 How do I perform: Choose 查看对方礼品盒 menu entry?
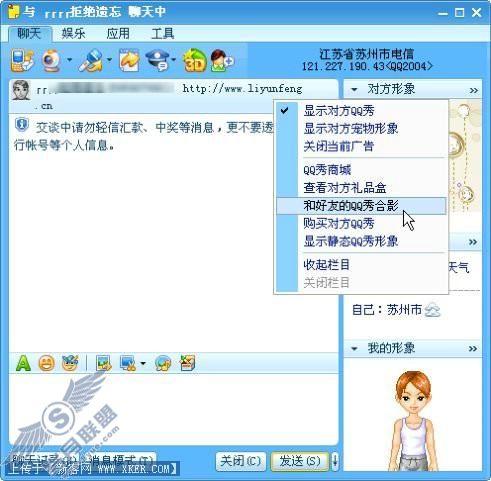click(x=361, y=188)
